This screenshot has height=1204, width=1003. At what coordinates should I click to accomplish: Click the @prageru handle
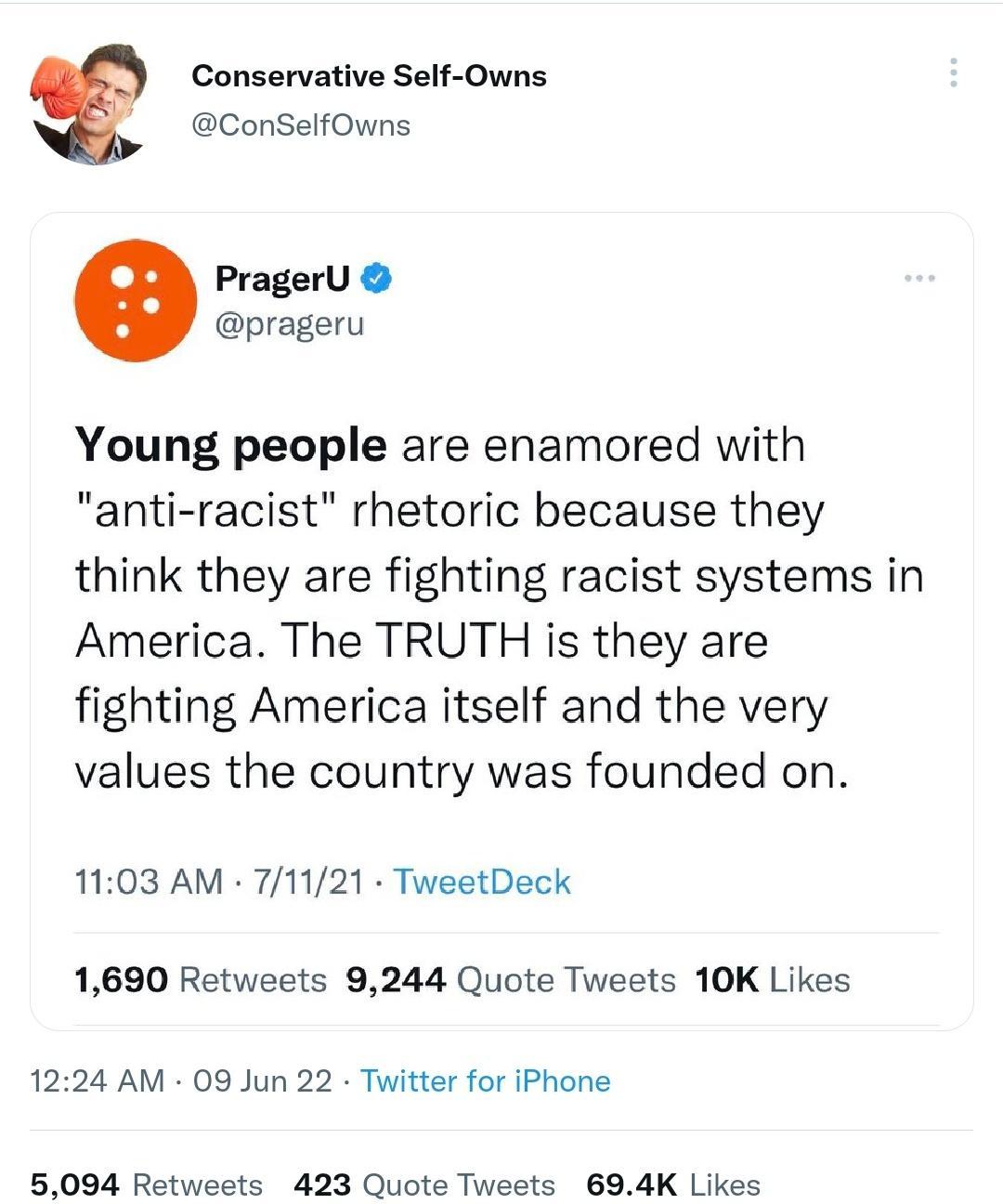pyautogui.click(x=291, y=324)
